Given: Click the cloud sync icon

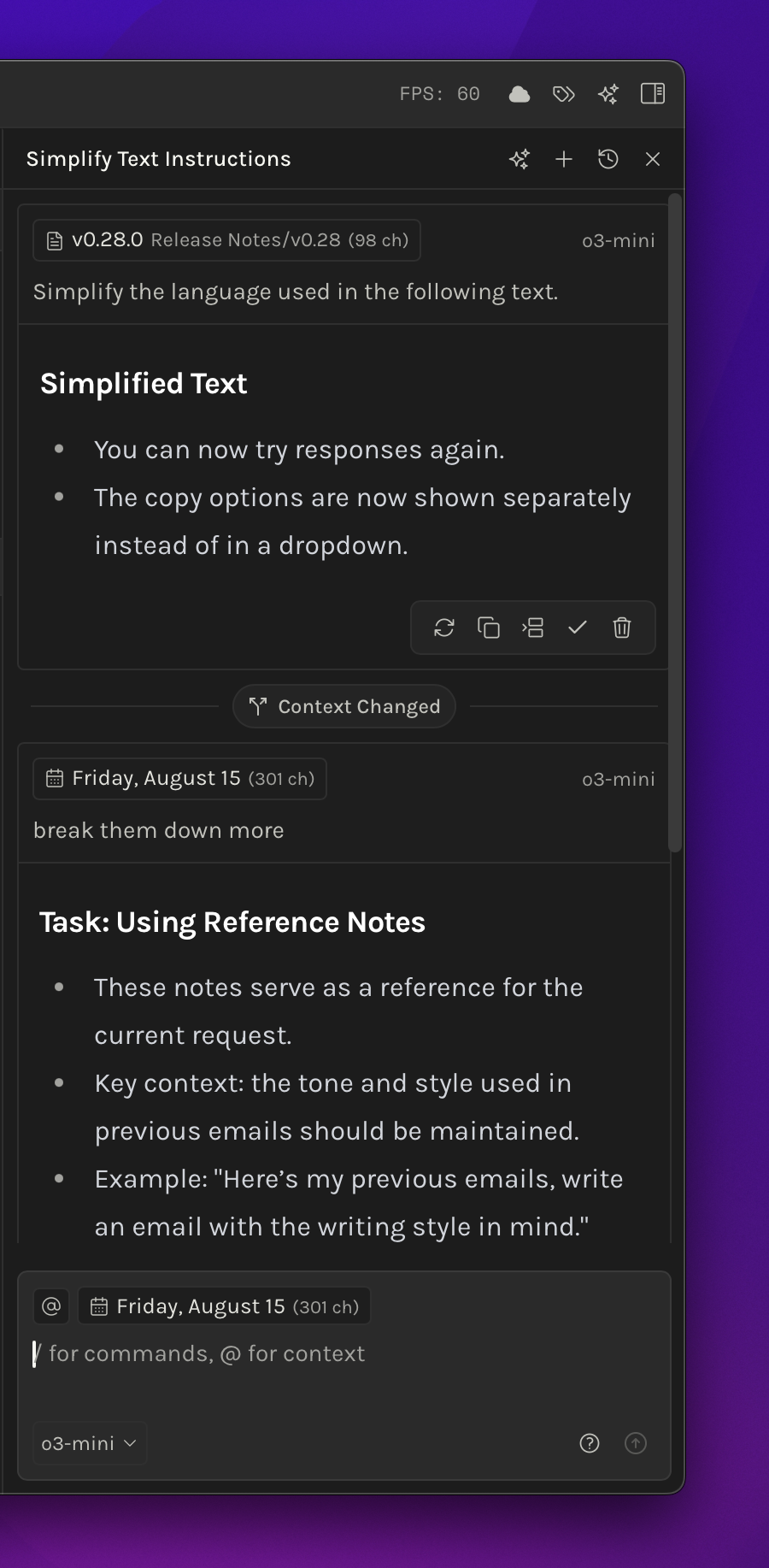Looking at the screenshot, I should coord(520,94).
